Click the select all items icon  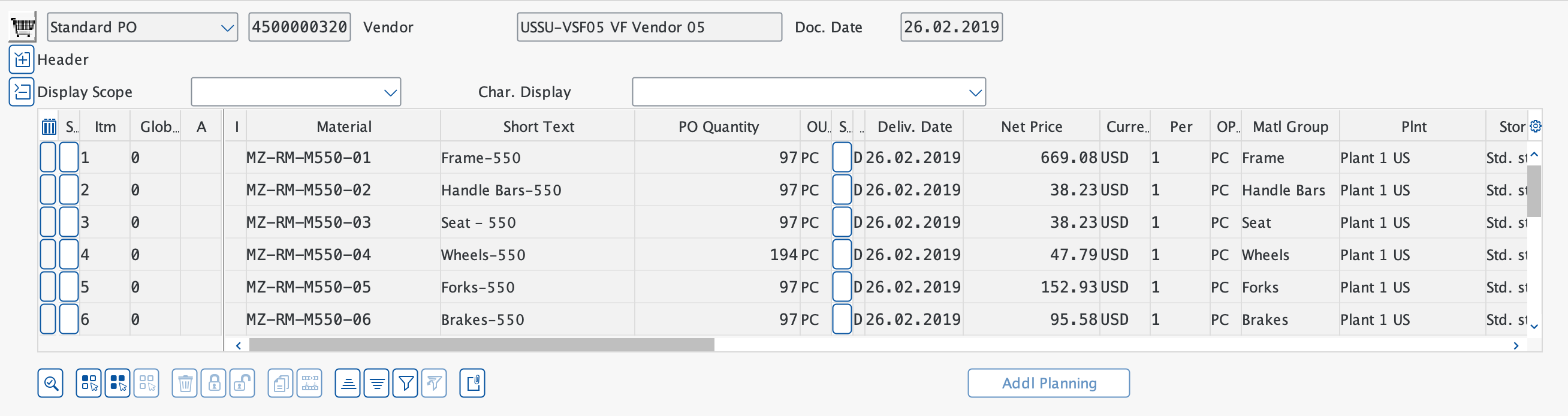[x=117, y=383]
